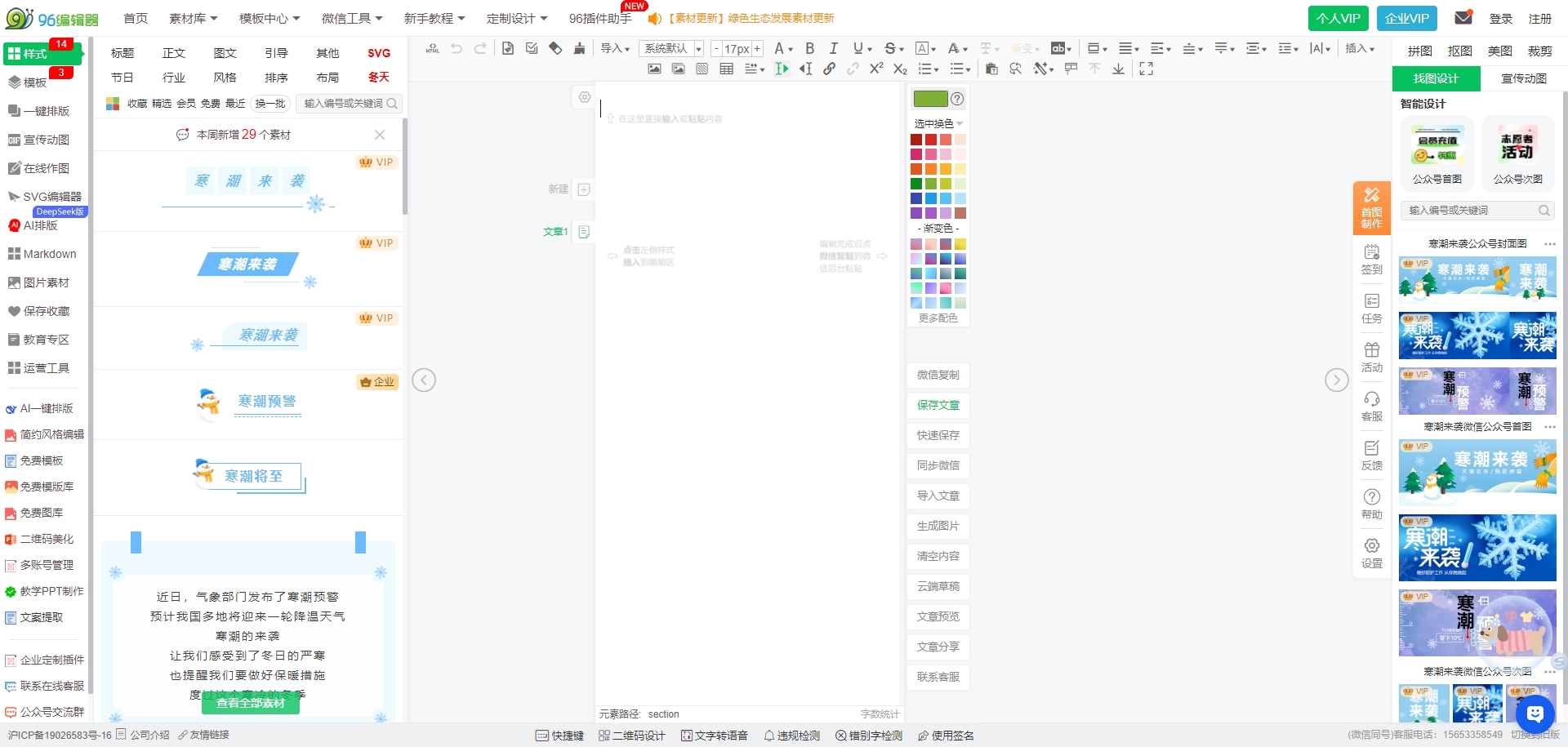The height and width of the screenshot is (747, 1568).
Task: Click 清空内容 to clear editor
Action: pos(938,556)
